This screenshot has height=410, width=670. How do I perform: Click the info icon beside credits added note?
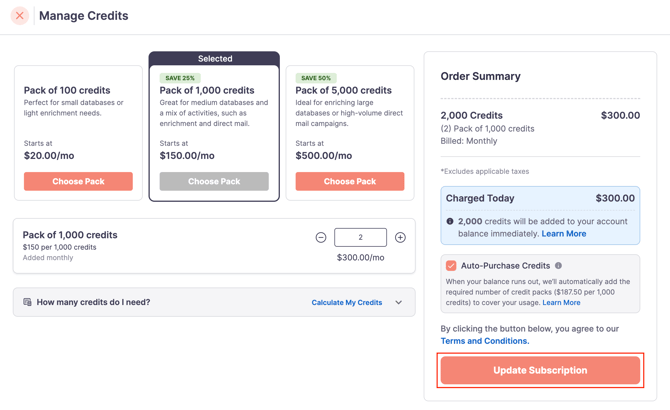point(450,221)
